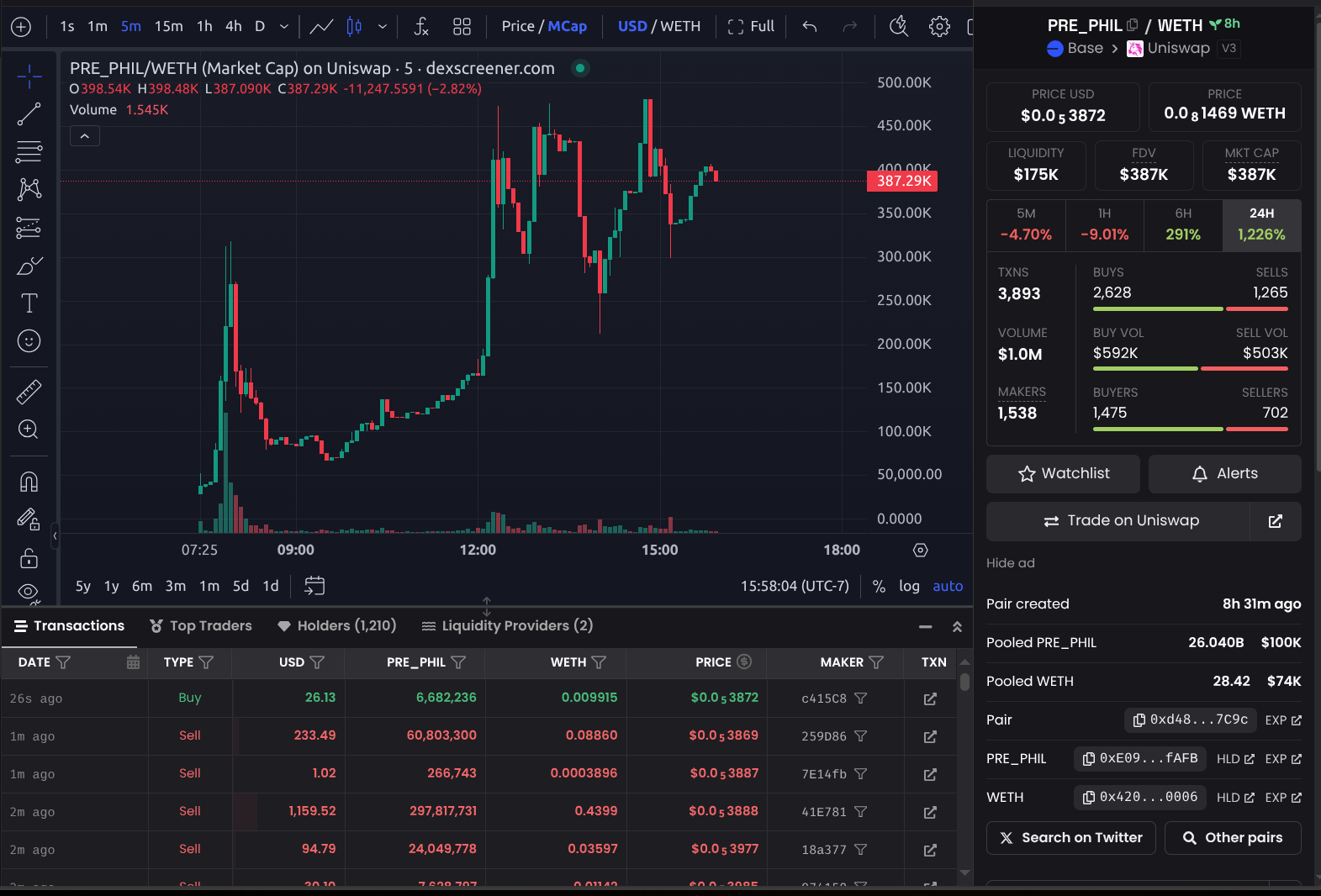Click Trade on Uniswap button
1321x896 pixels.
pyautogui.click(x=1118, y=521)
